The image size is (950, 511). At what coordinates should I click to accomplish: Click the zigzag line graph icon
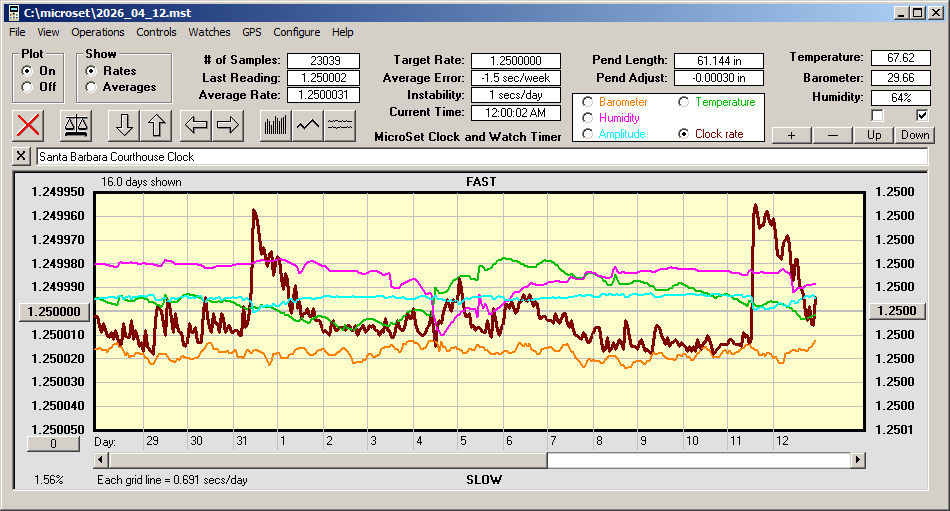(308, 125)
